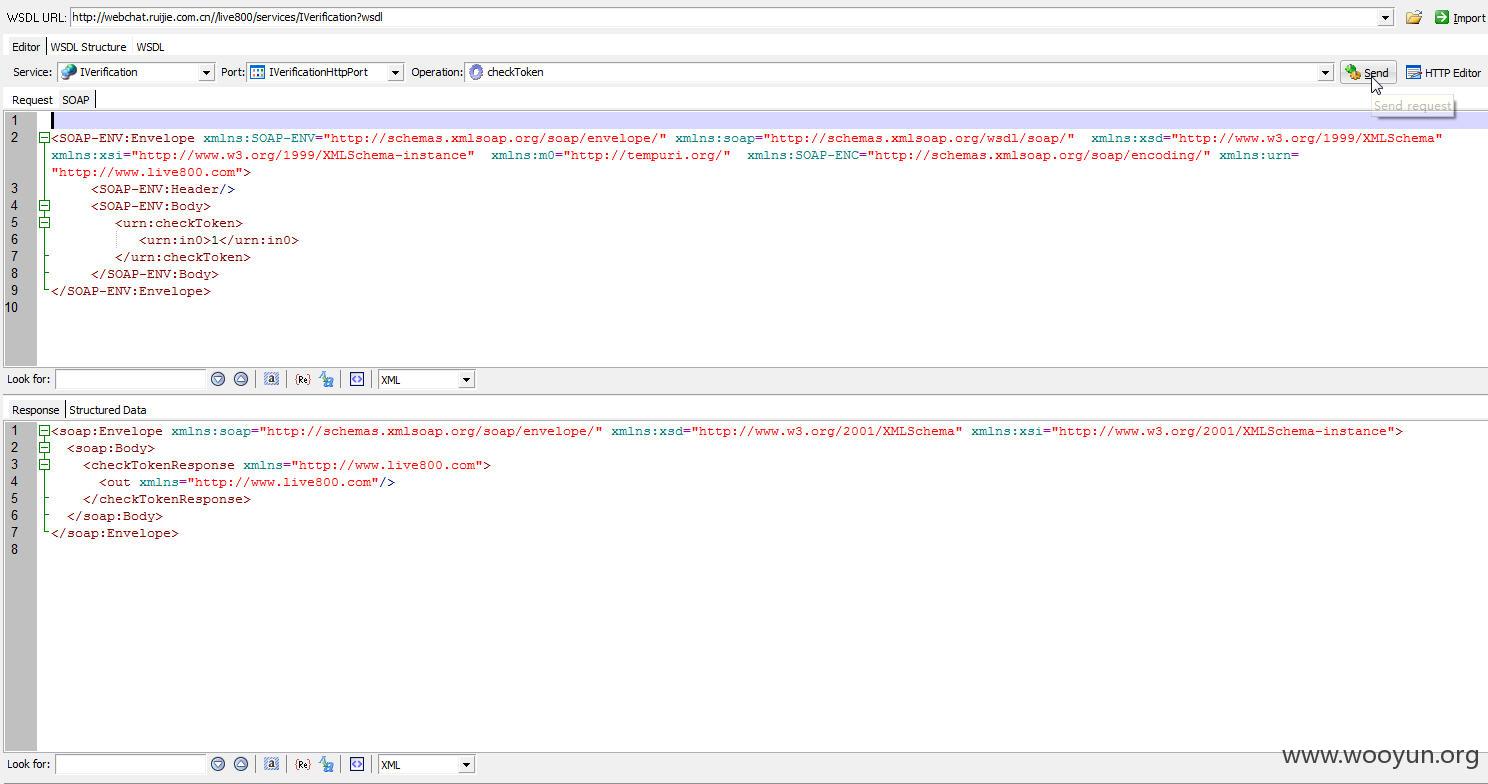Find previous match in request search bar
The image size is (1488, 784).
point(241,379)
